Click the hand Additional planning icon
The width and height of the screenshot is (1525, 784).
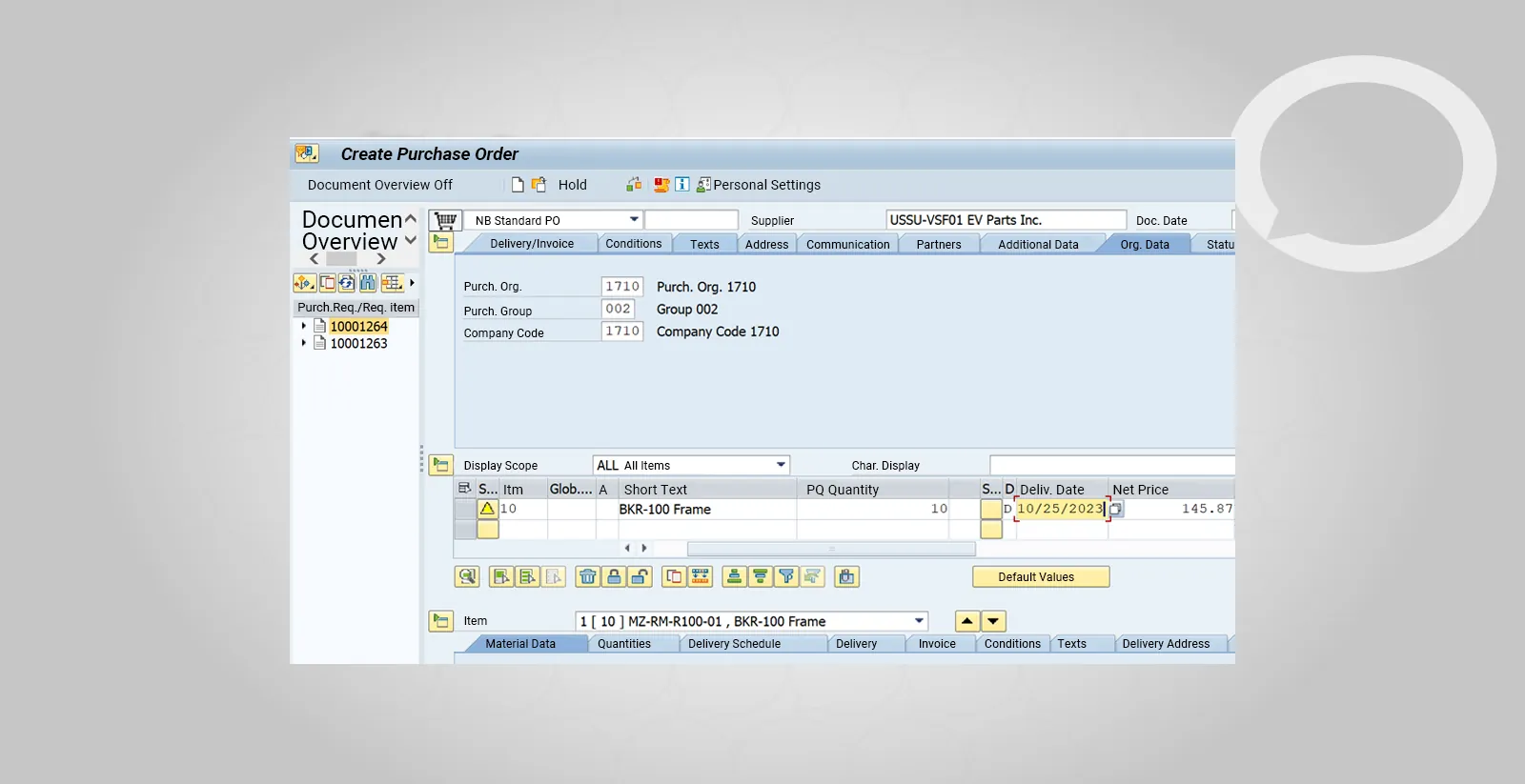coord(846,576)
